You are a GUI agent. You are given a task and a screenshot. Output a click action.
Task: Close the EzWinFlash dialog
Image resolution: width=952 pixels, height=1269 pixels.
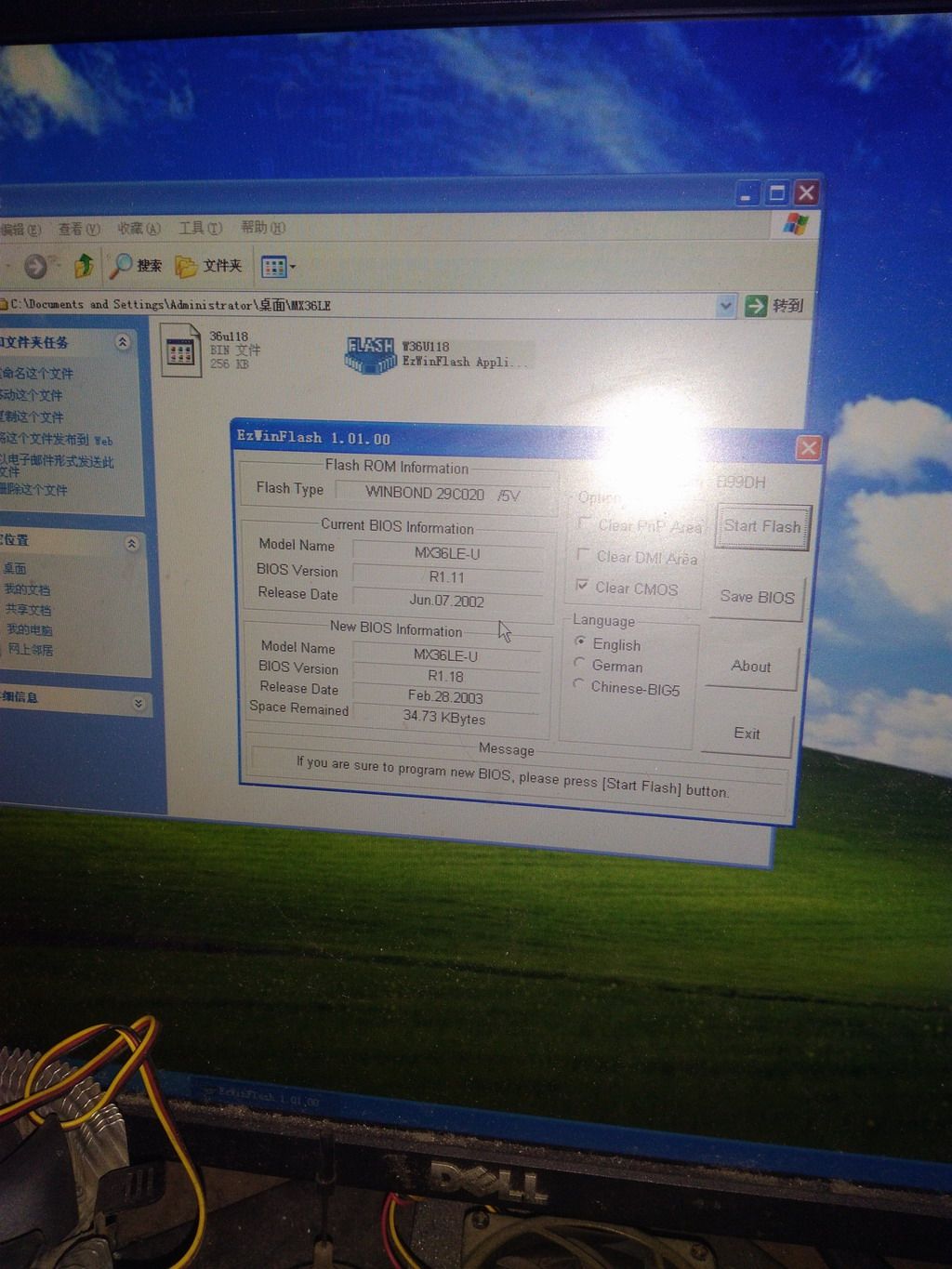click(x=808, y=449)
